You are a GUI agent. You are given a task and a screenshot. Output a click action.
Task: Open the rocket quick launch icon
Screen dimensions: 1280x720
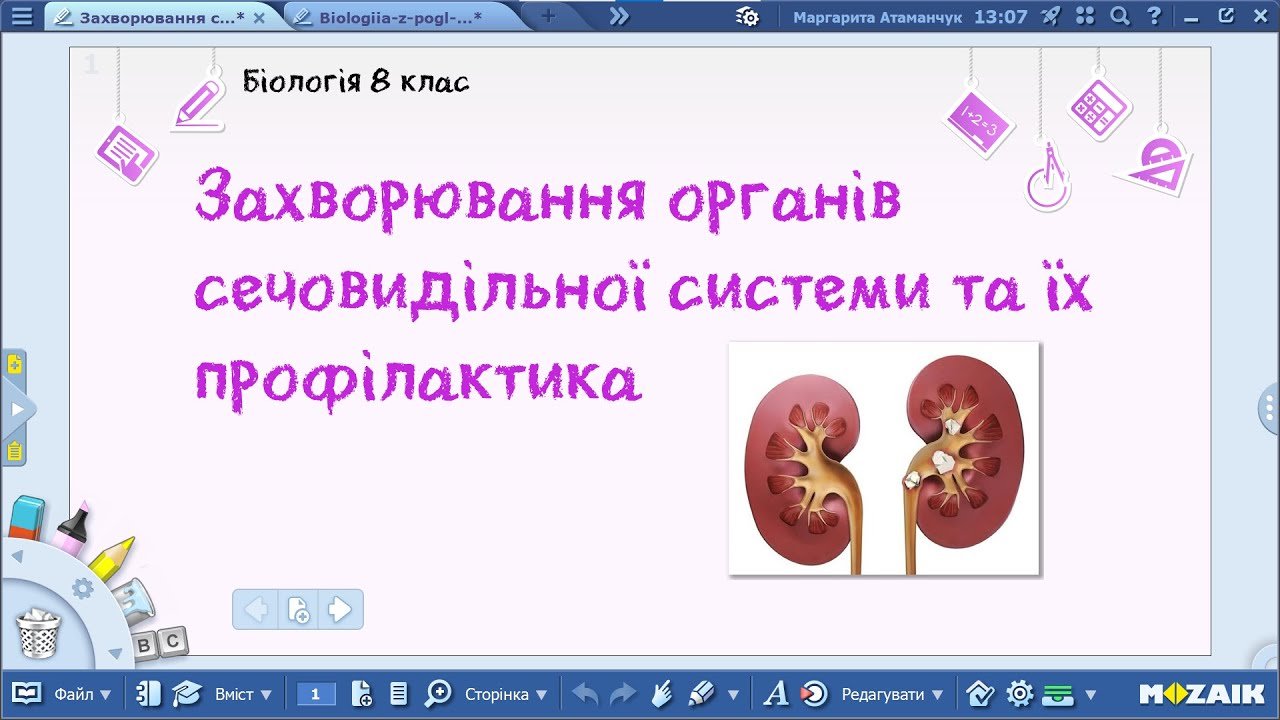[1050, 16]
